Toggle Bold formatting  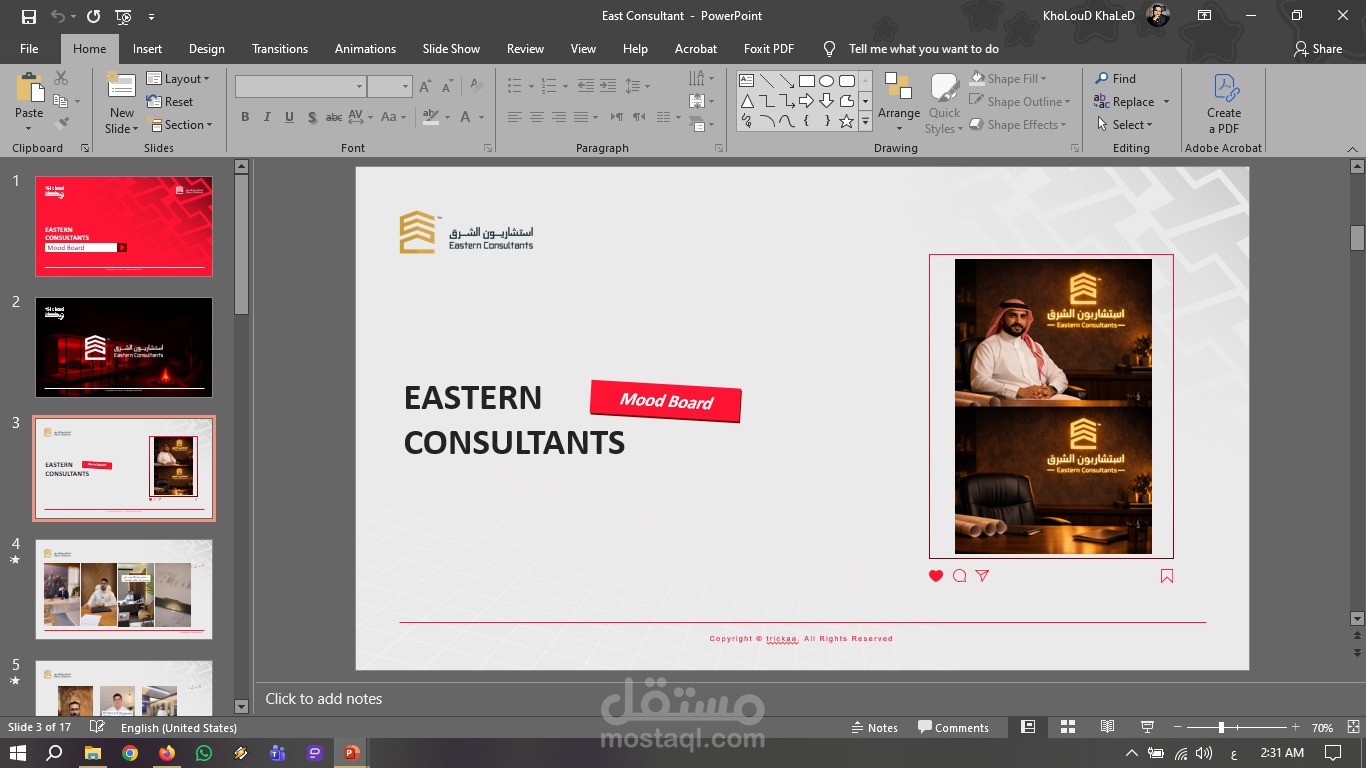tap(245, 117)
